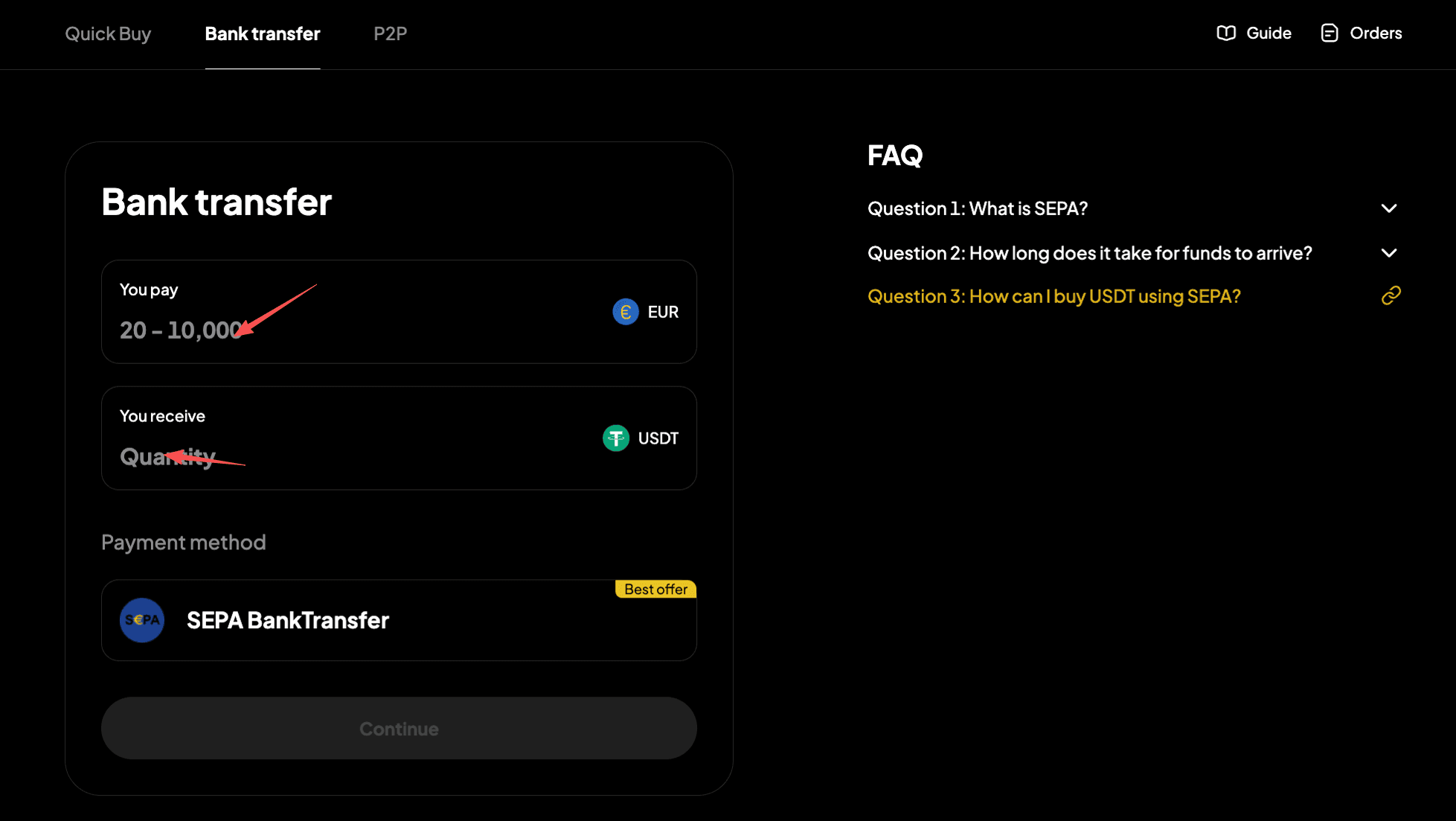This screenshot has width=1456, height=821.
Task: Open Orders text link
Action: coord(1376,33)
